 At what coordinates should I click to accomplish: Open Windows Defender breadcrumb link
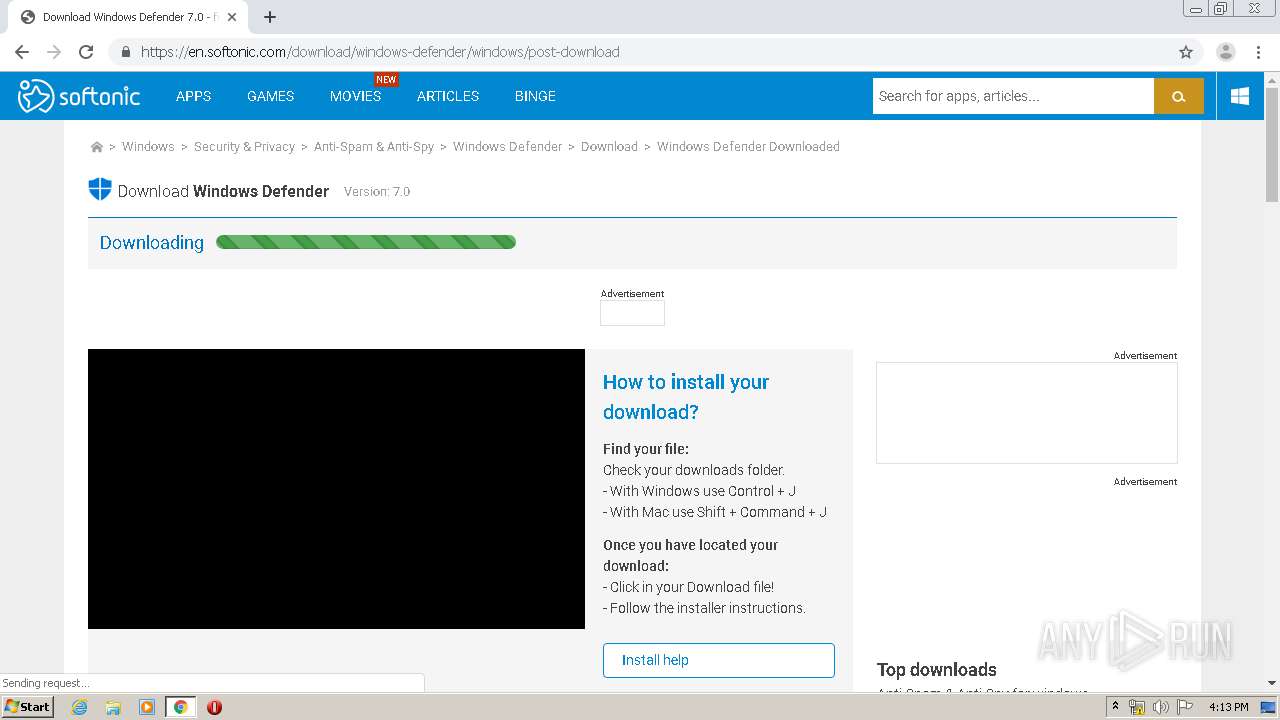click(x=507, y=147)
